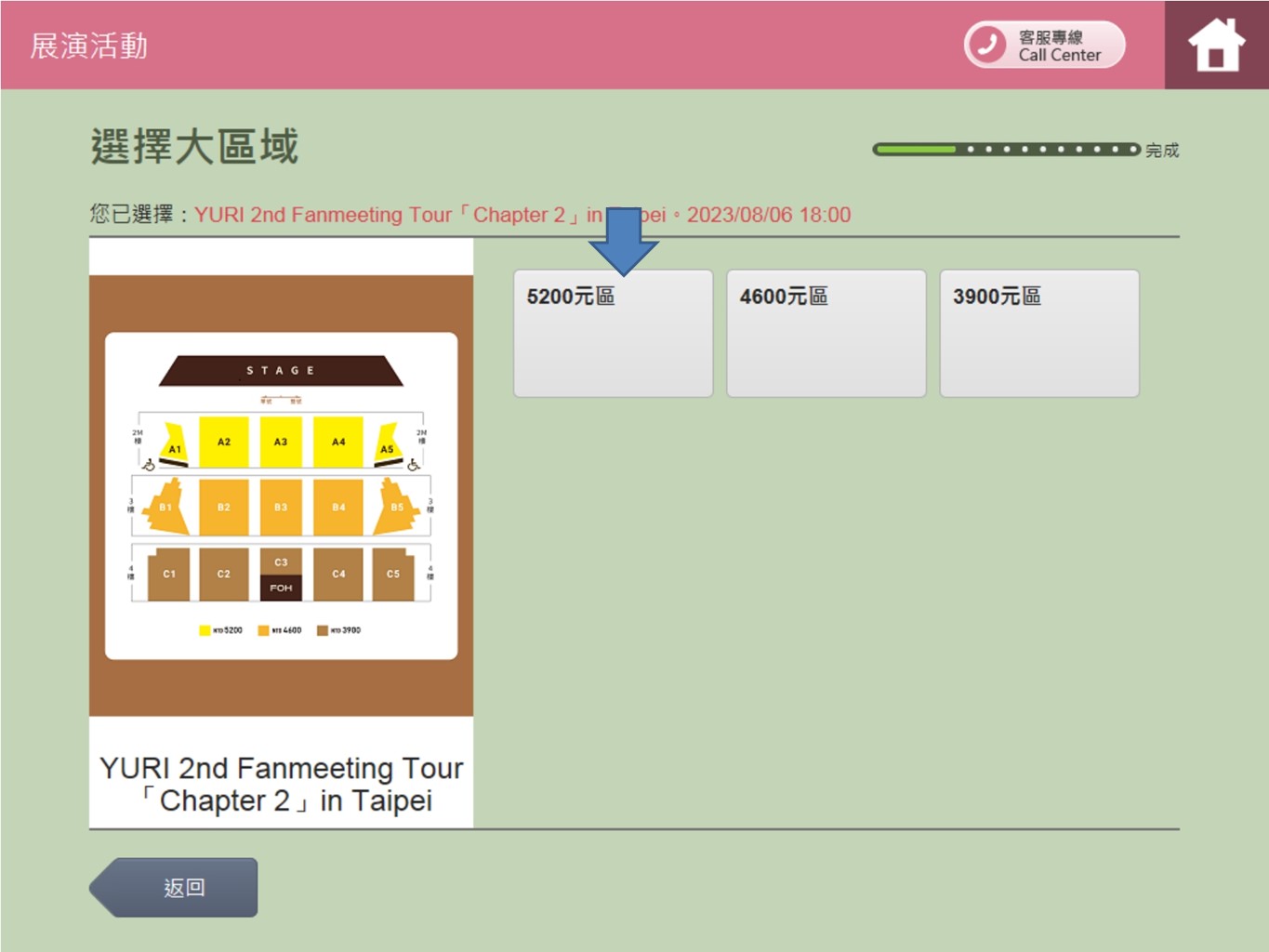
Task: Click the 完成 label beside progress bar
Action: click(1163, 150)
